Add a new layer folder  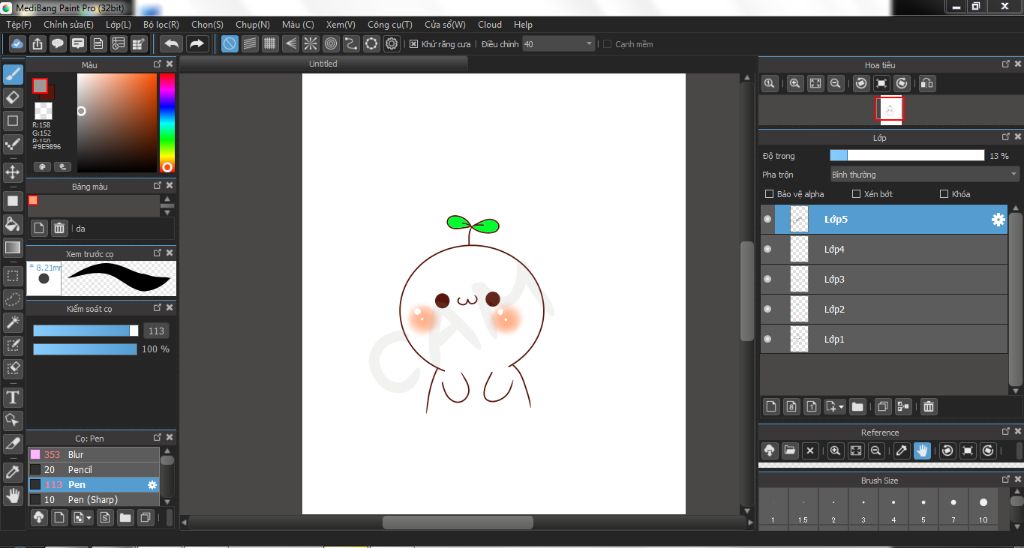857,407
